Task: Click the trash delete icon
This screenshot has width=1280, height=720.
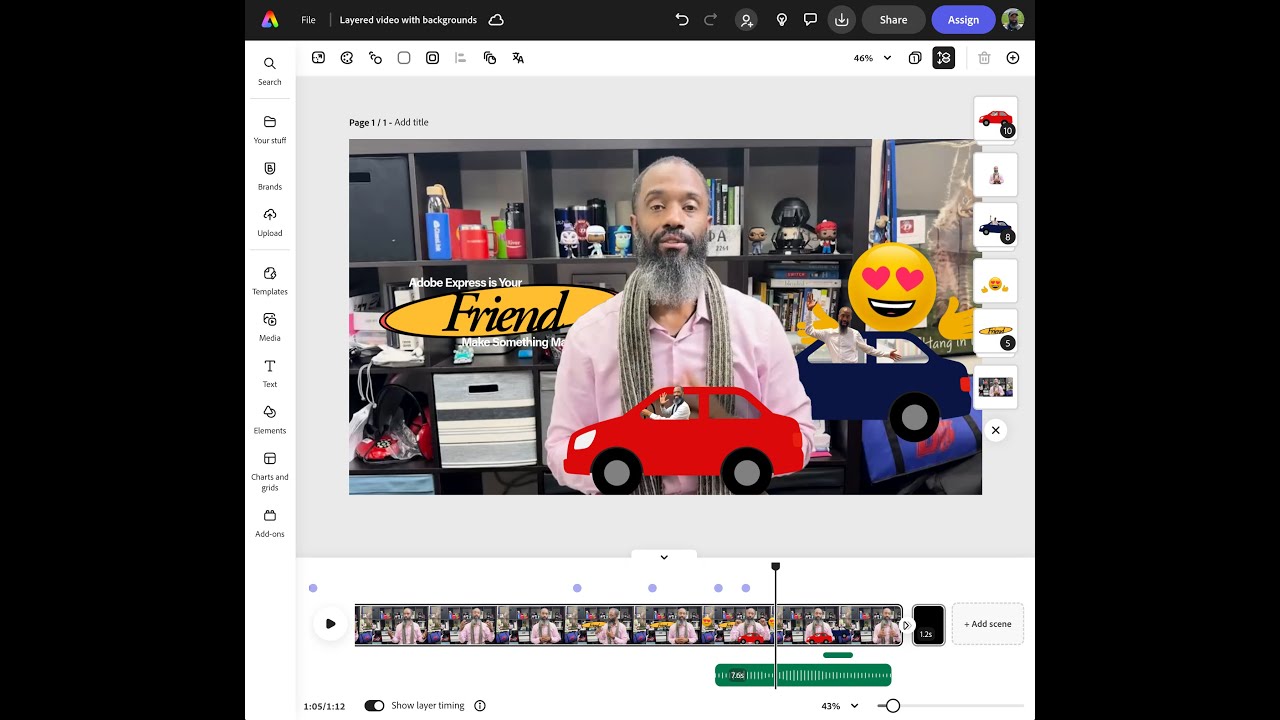Action: pyautogui.click(x=984, y=58)
